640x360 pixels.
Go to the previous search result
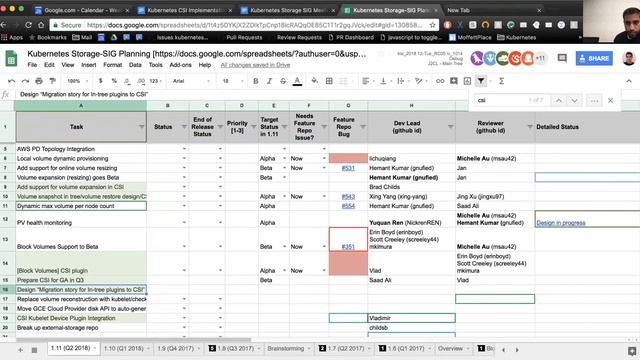tap(559, 100)
